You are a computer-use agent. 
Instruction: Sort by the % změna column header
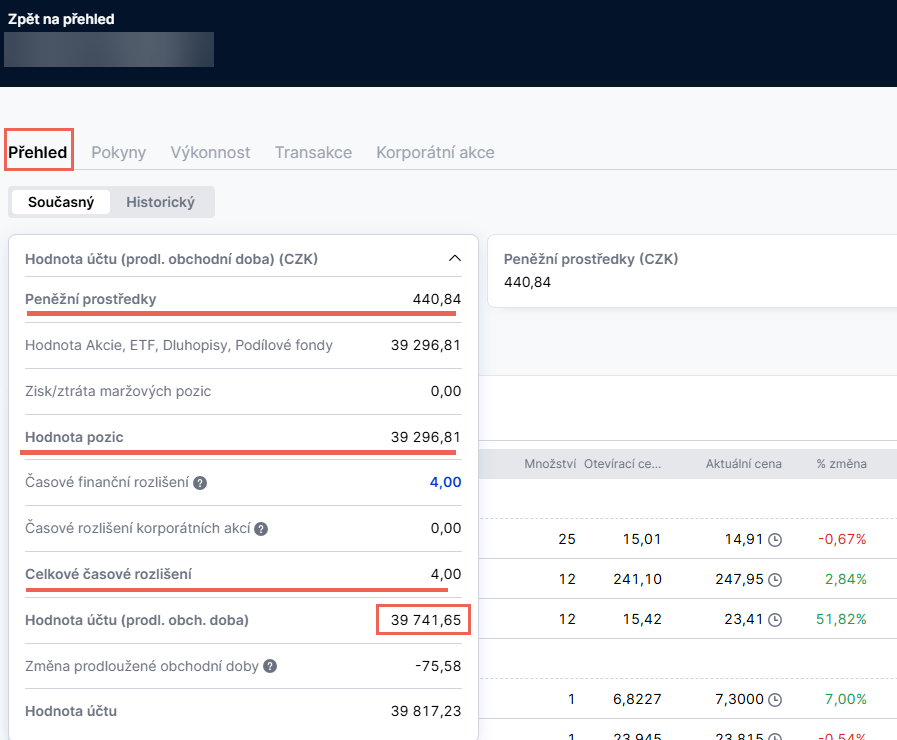point(841,464)
